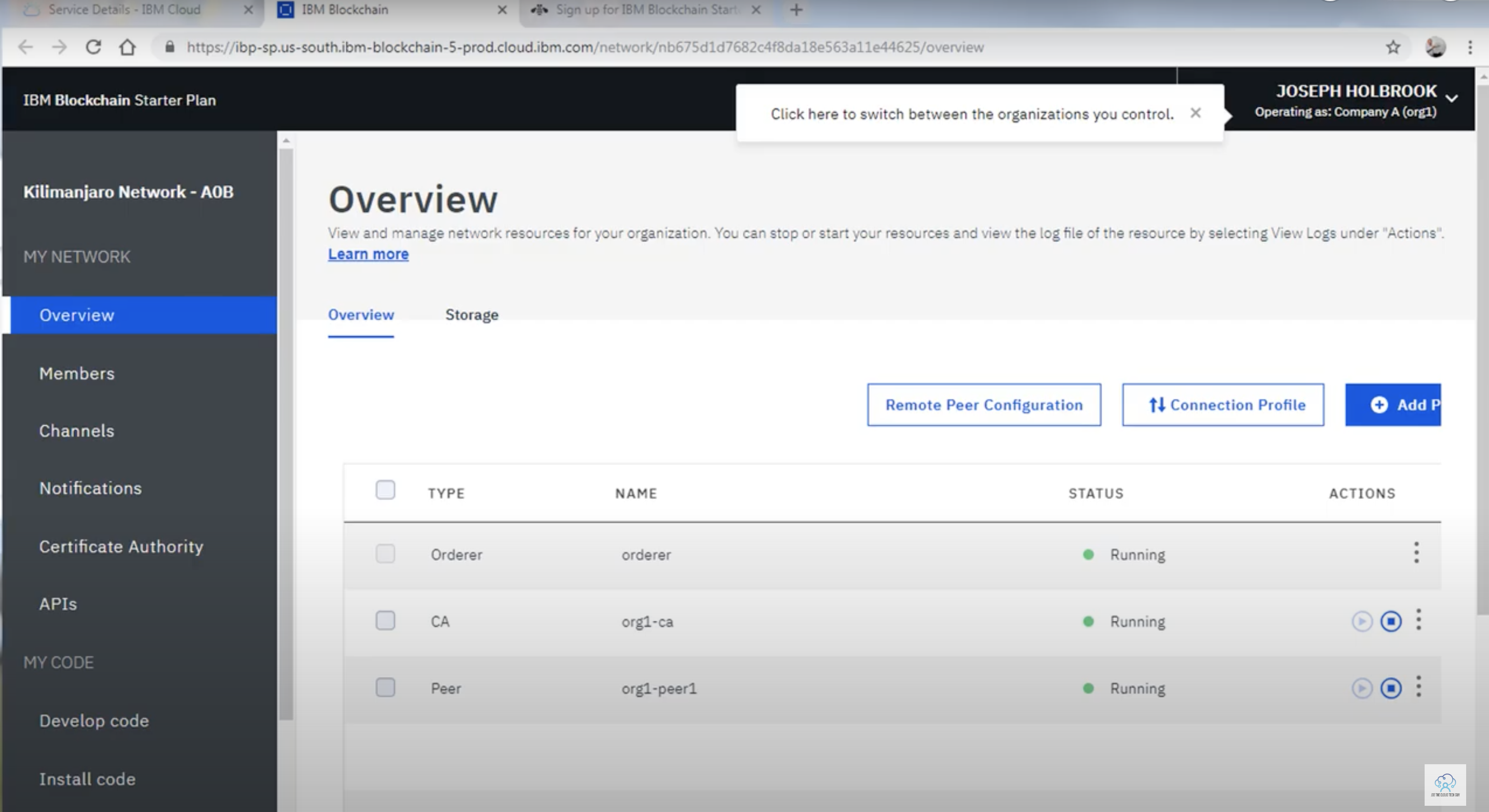Open a new browser tab
Viewport: 1489px width, 812px height.
point(796,10)
